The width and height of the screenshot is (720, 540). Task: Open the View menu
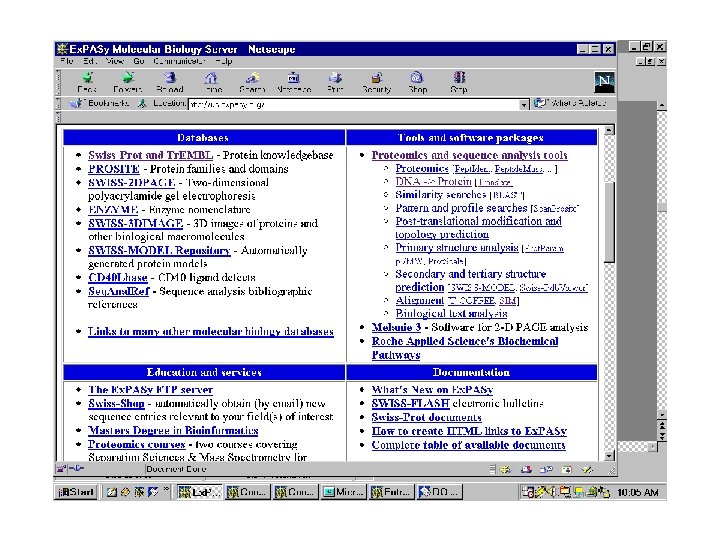pos(115,61)
